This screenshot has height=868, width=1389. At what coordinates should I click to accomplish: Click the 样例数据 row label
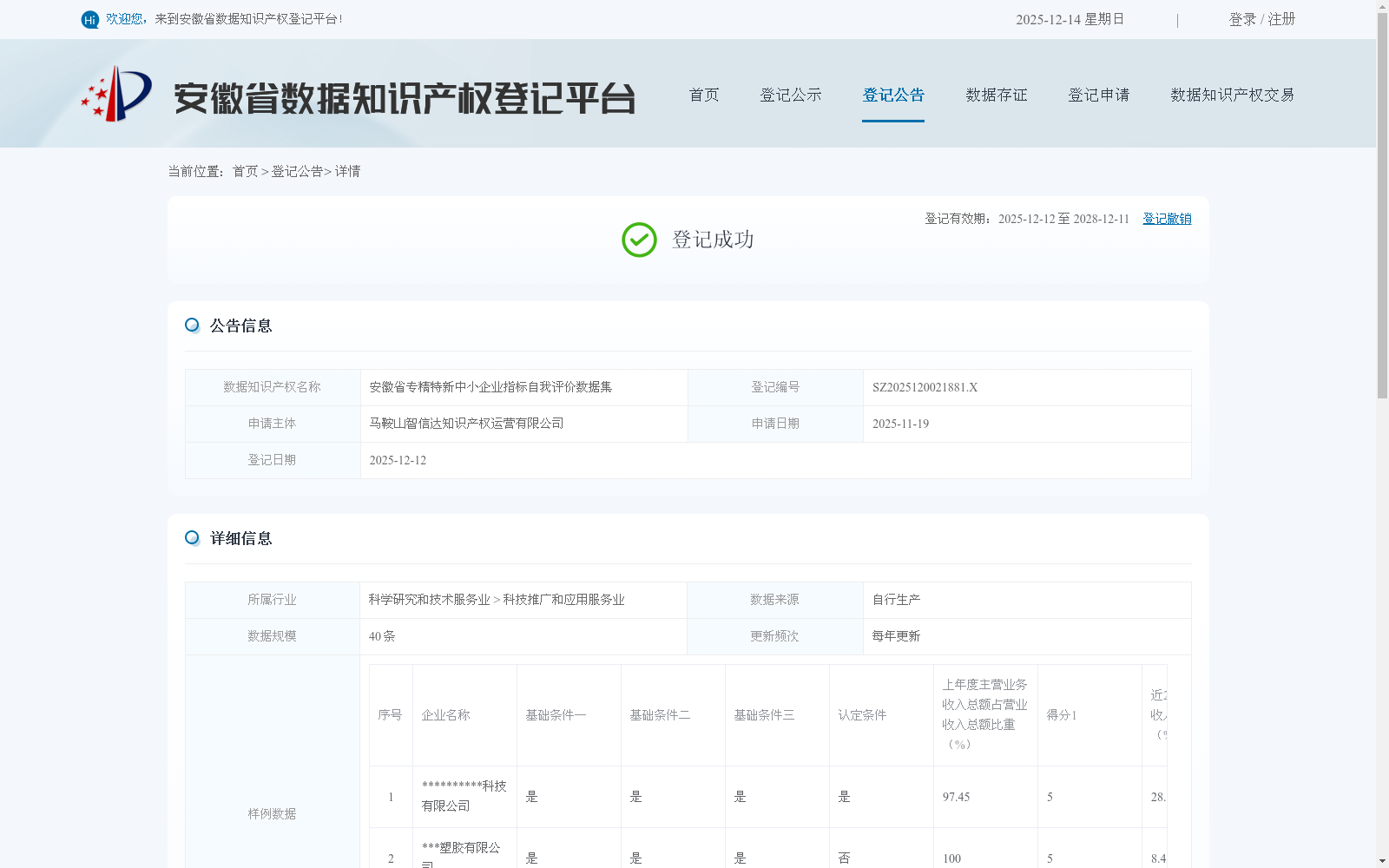tap(272, 814)
